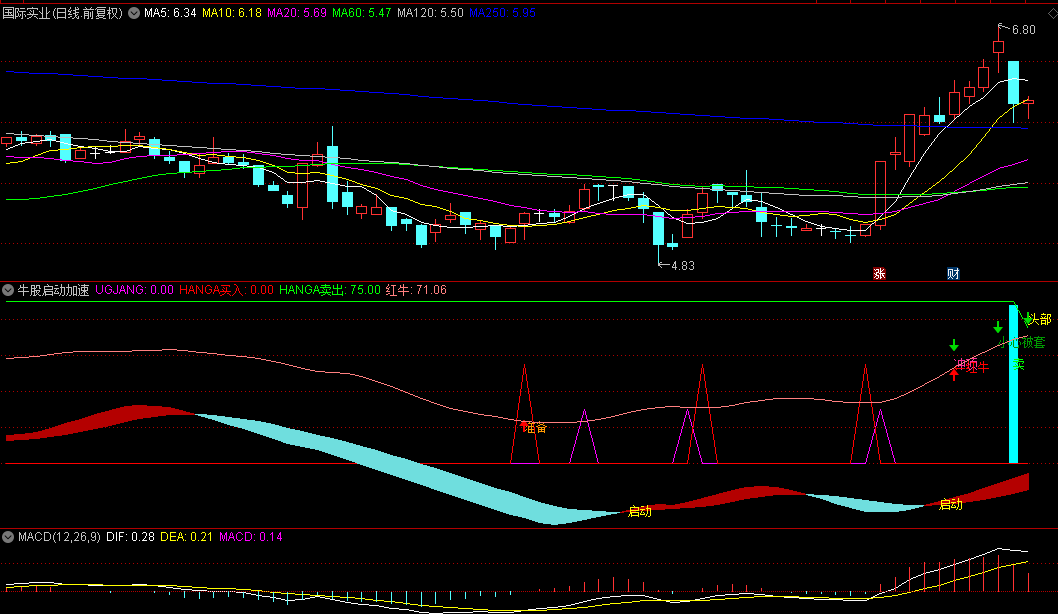The image size is (1058, 614).
Task: Click the MACD: 0.14 value
Action: (251, 537)
